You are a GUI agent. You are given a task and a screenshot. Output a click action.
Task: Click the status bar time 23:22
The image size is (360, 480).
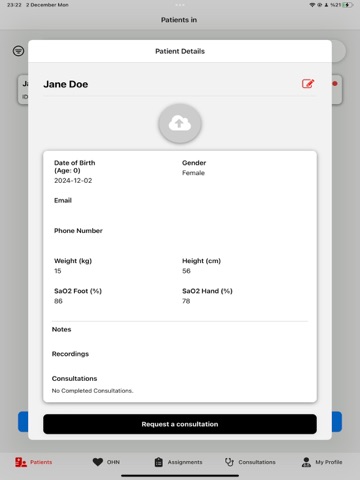click(x=14, y=5)
